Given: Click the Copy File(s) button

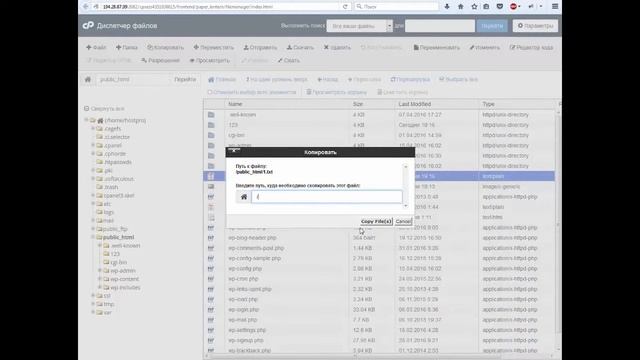Looking at the screenshot, I should click(x=376, y=221).
